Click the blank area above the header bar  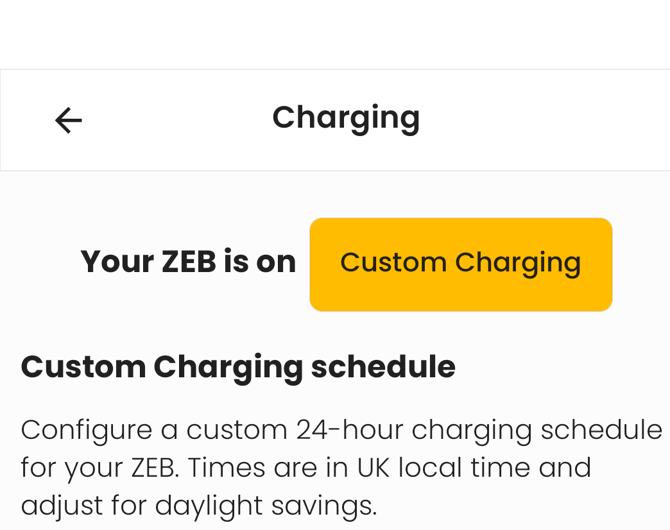335,35
